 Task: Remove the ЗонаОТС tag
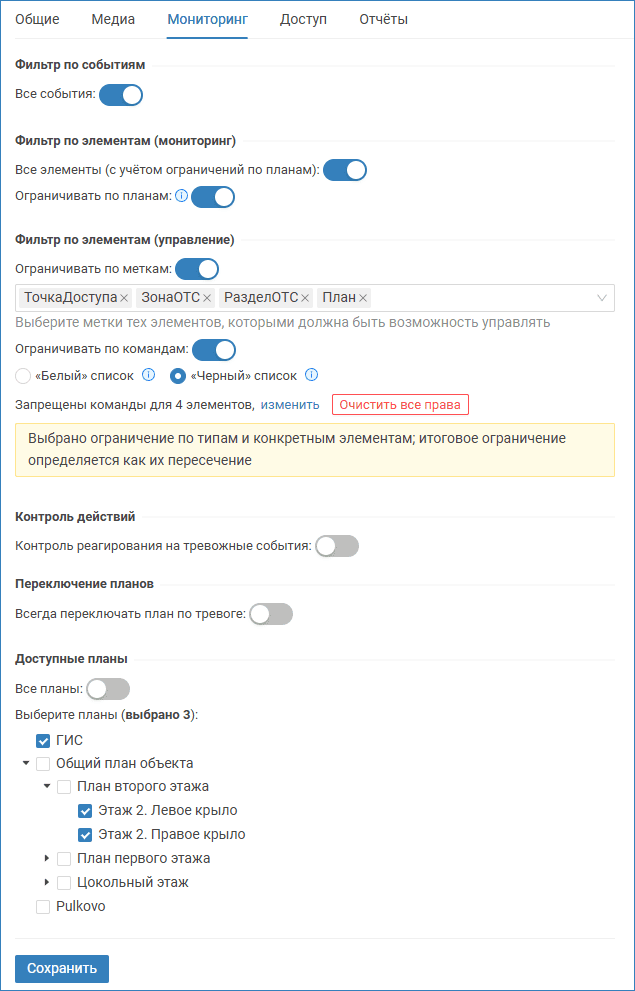click(207, 298)
